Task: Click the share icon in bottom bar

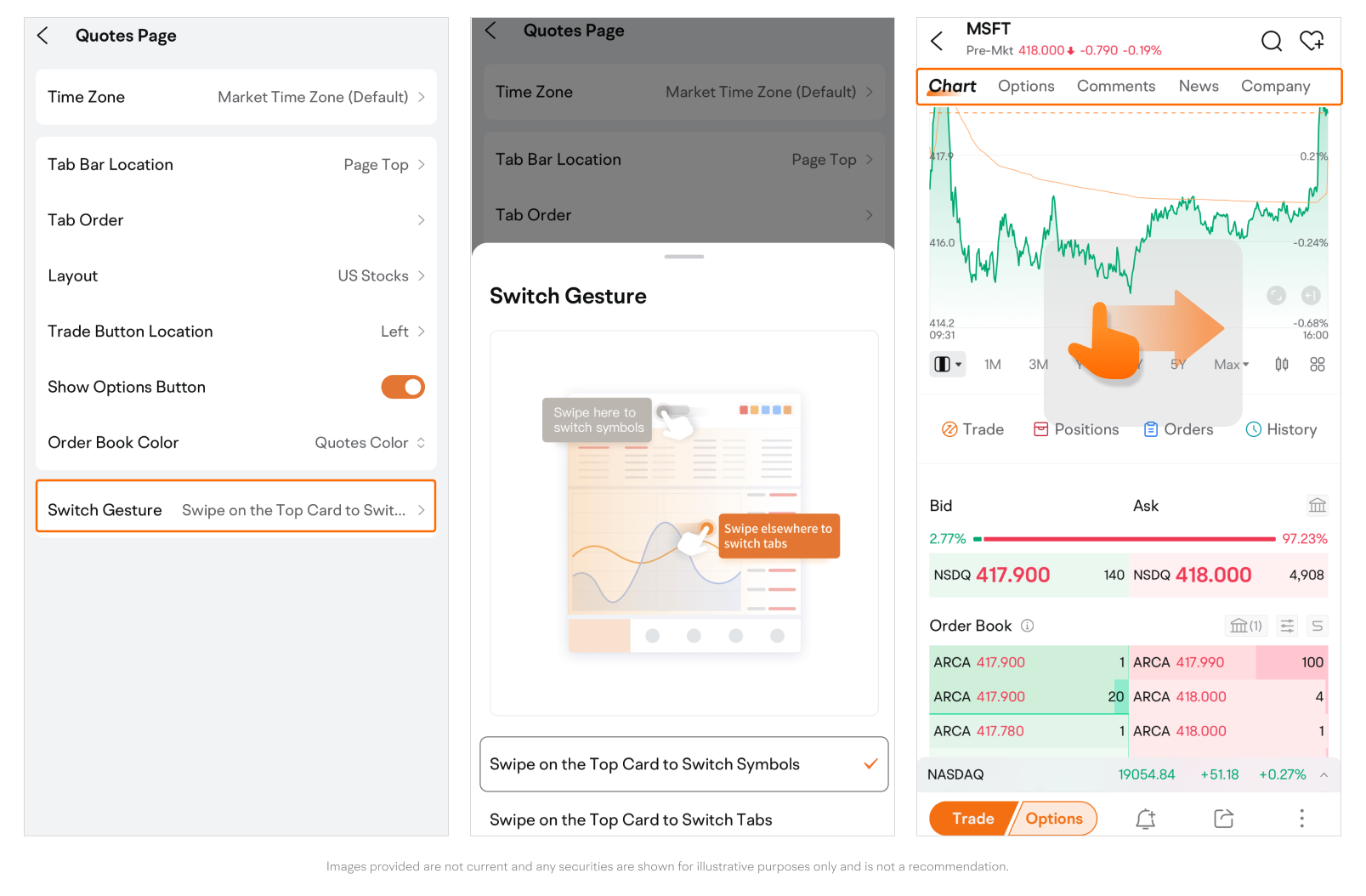Action: point(1223,819)
